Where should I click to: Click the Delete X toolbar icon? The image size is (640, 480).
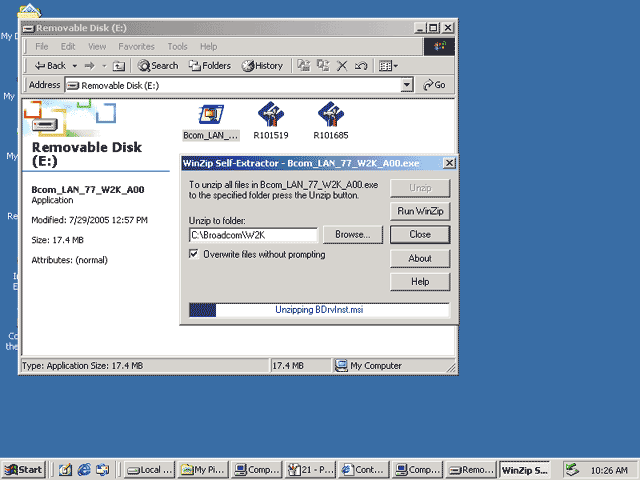342,66
